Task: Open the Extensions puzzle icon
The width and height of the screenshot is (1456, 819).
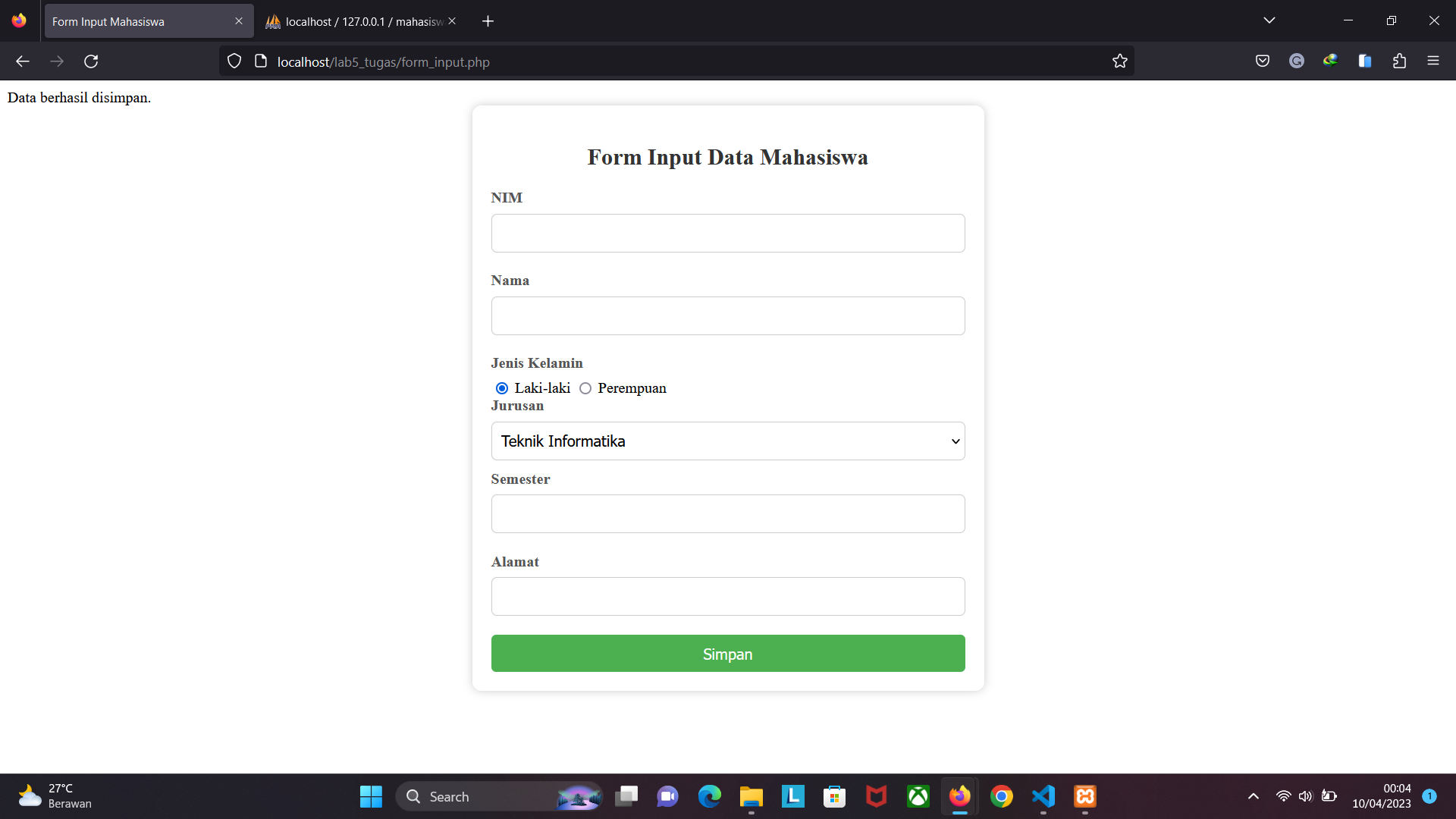Action: pyautogui.click(x=1399, y=61)
